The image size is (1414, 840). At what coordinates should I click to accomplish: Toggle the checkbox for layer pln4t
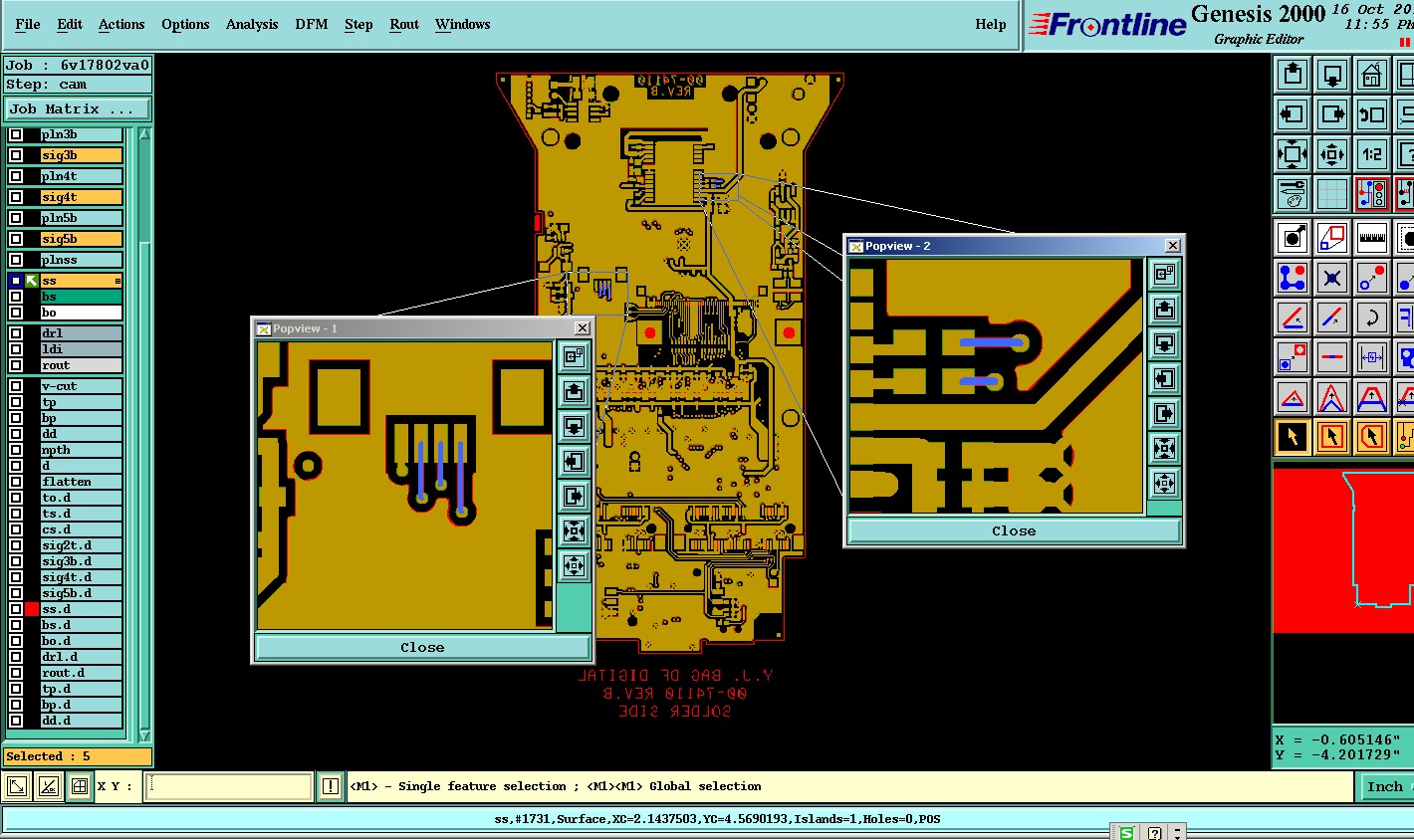point(16,176)
